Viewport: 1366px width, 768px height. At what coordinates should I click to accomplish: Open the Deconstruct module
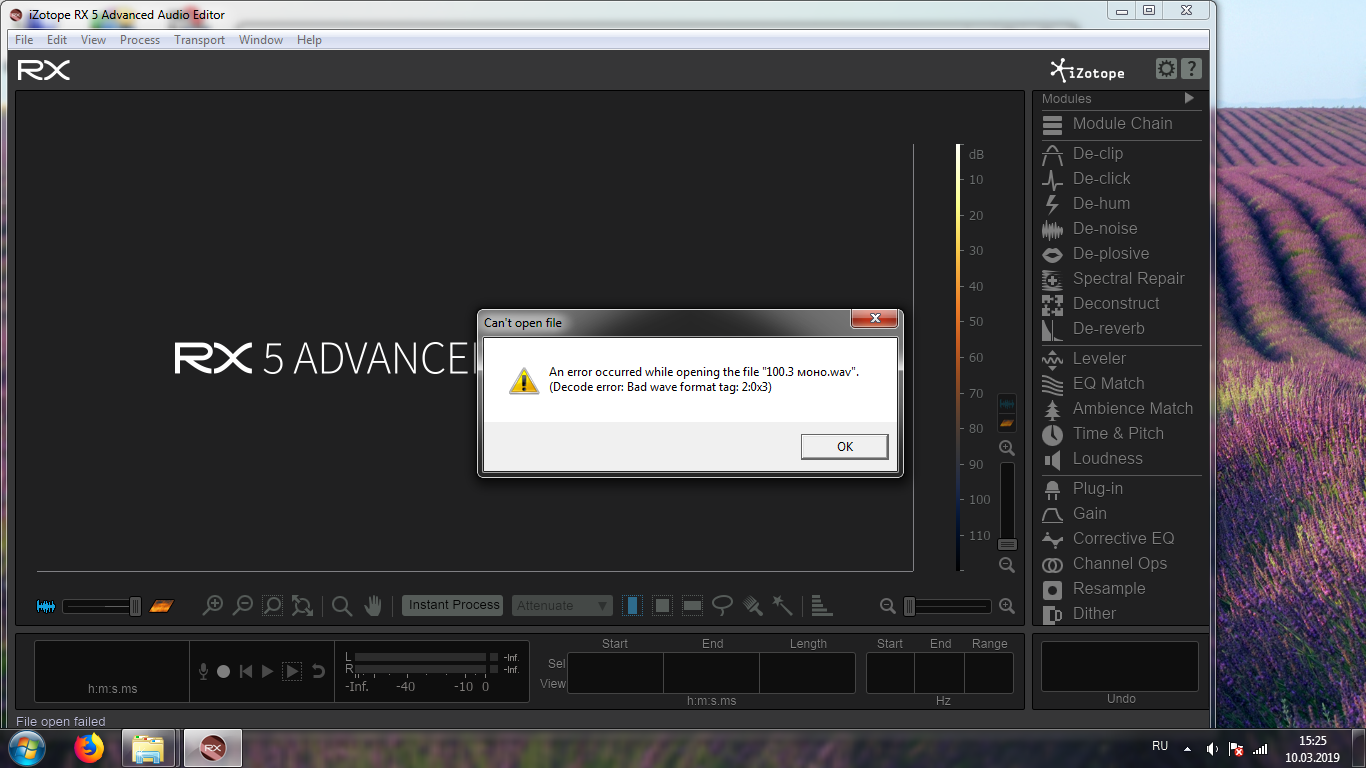coord(1120,304)
